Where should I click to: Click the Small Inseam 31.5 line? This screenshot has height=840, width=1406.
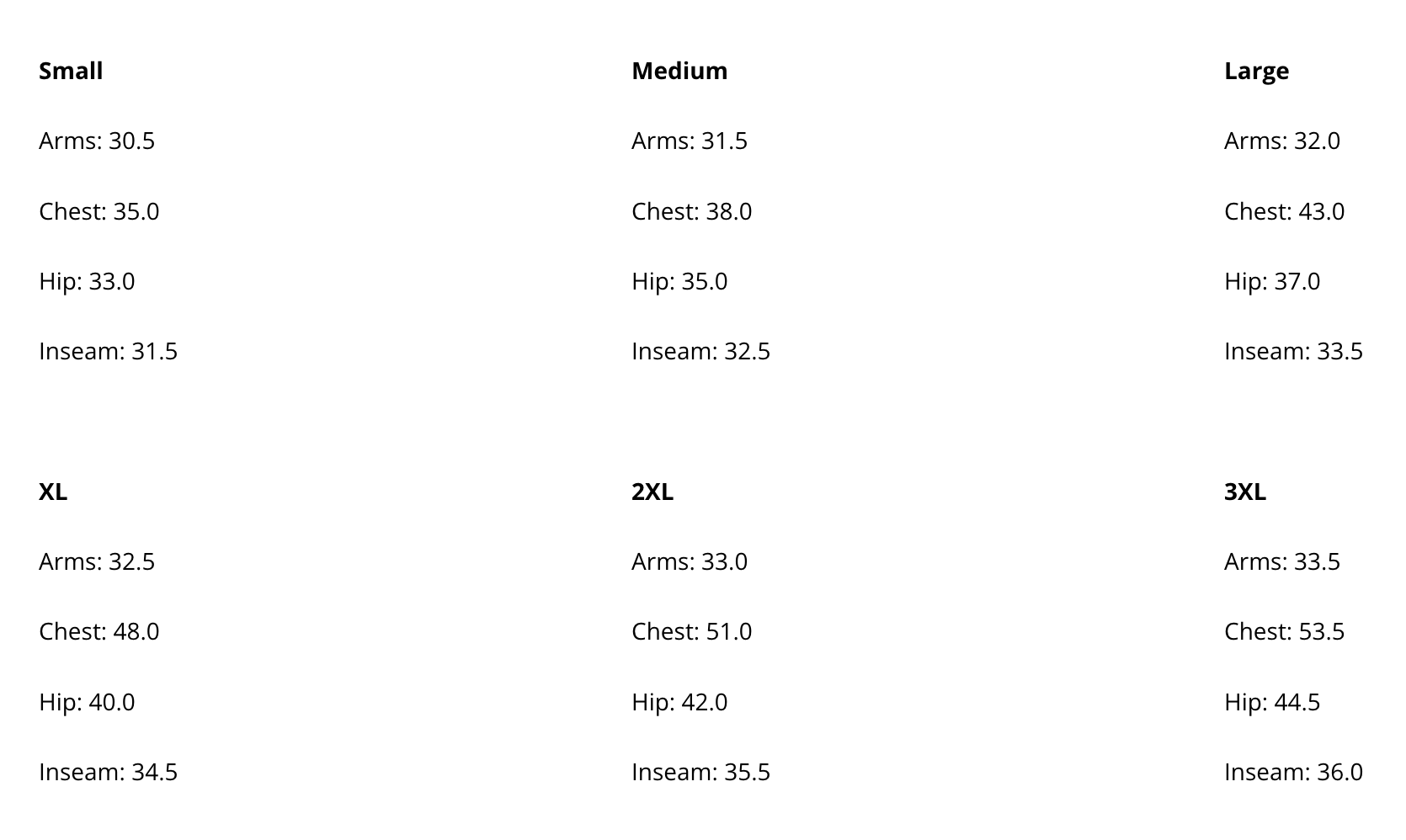(109, 351)
